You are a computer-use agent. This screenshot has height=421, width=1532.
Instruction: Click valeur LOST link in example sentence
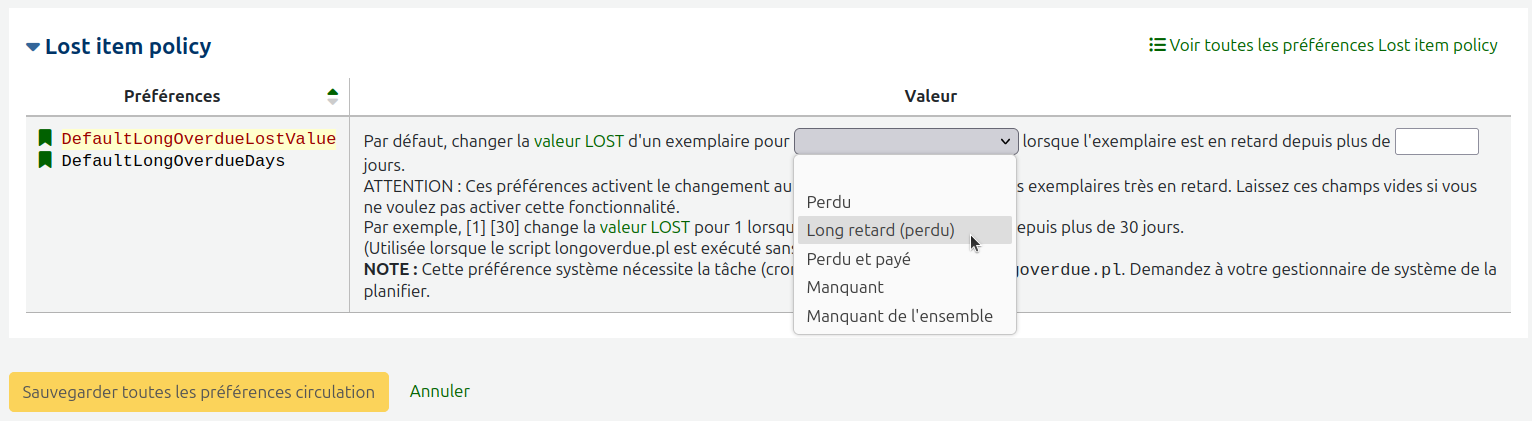pyautogui.click(x=645, y=228)
